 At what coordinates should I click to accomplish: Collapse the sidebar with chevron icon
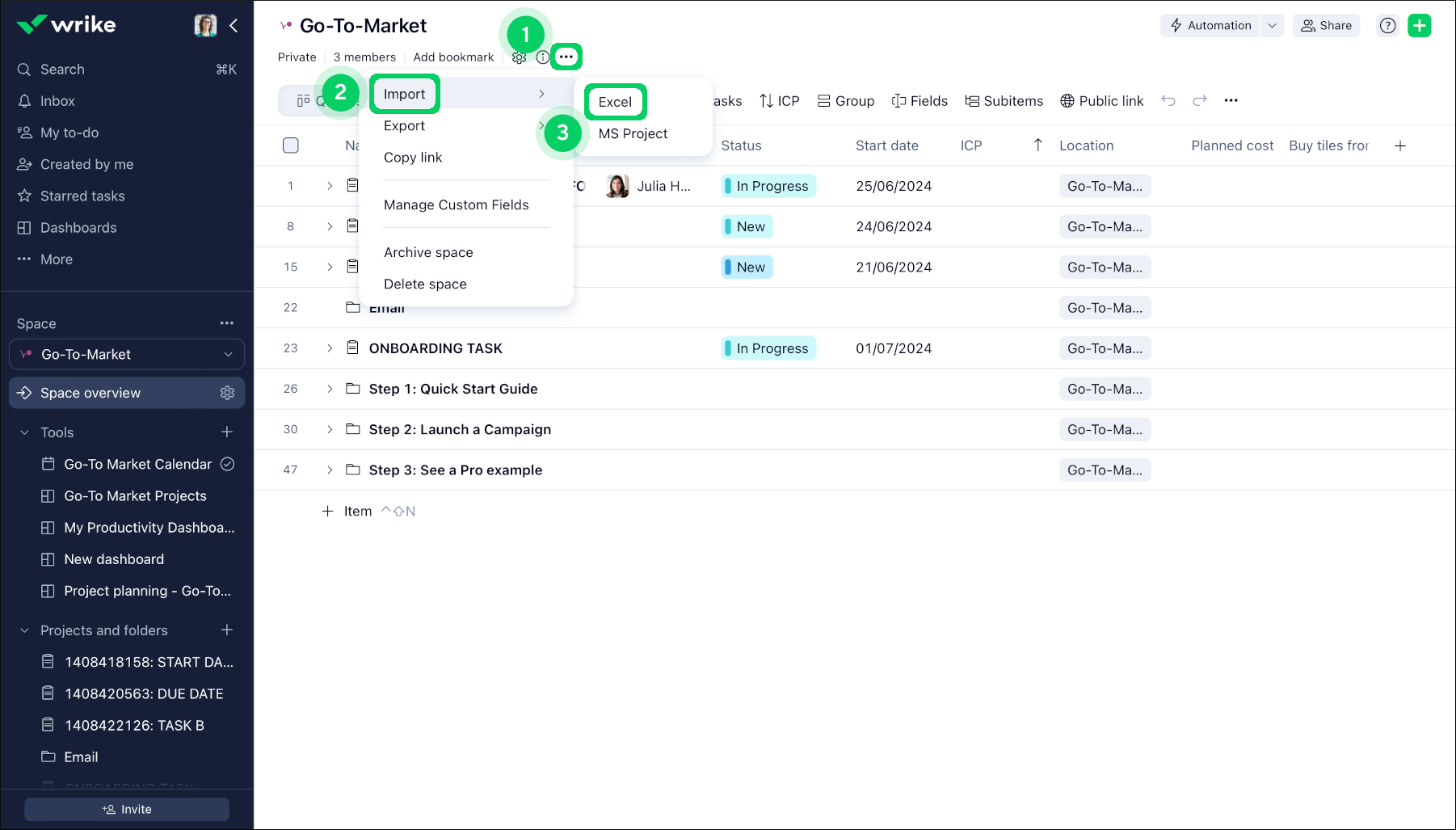tap(234, 26)
